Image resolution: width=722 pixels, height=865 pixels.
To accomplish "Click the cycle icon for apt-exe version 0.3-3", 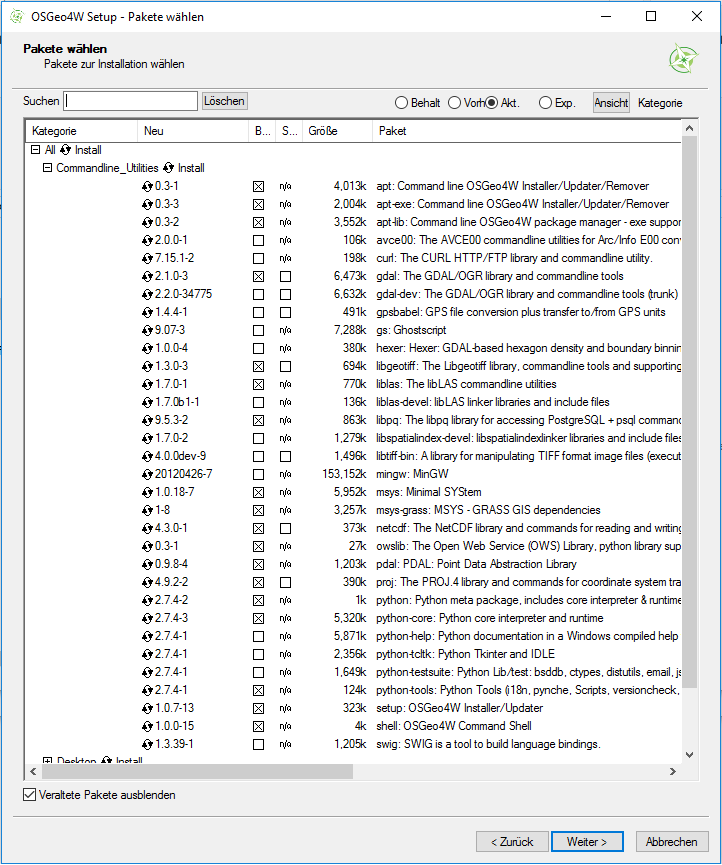I will [147, 205].
